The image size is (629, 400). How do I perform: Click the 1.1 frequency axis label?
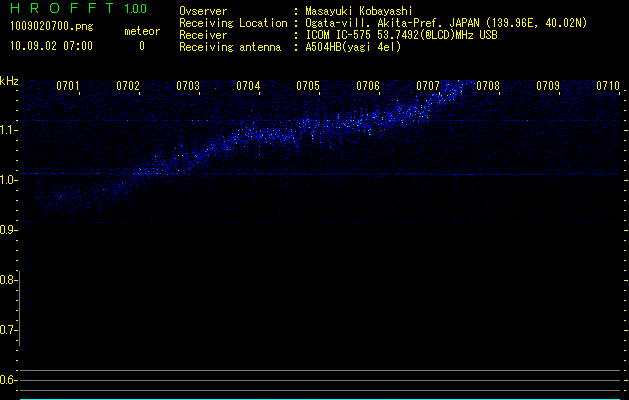click(8, 130)
